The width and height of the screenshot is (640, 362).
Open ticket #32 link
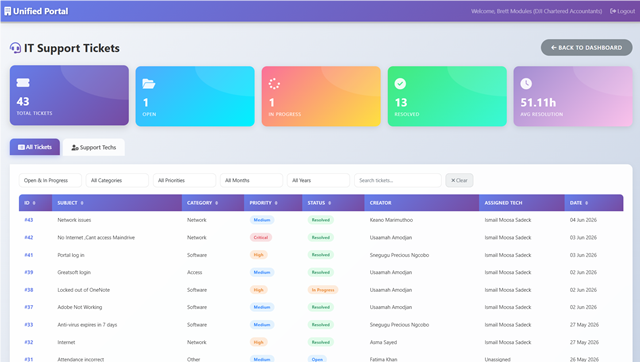29,342
